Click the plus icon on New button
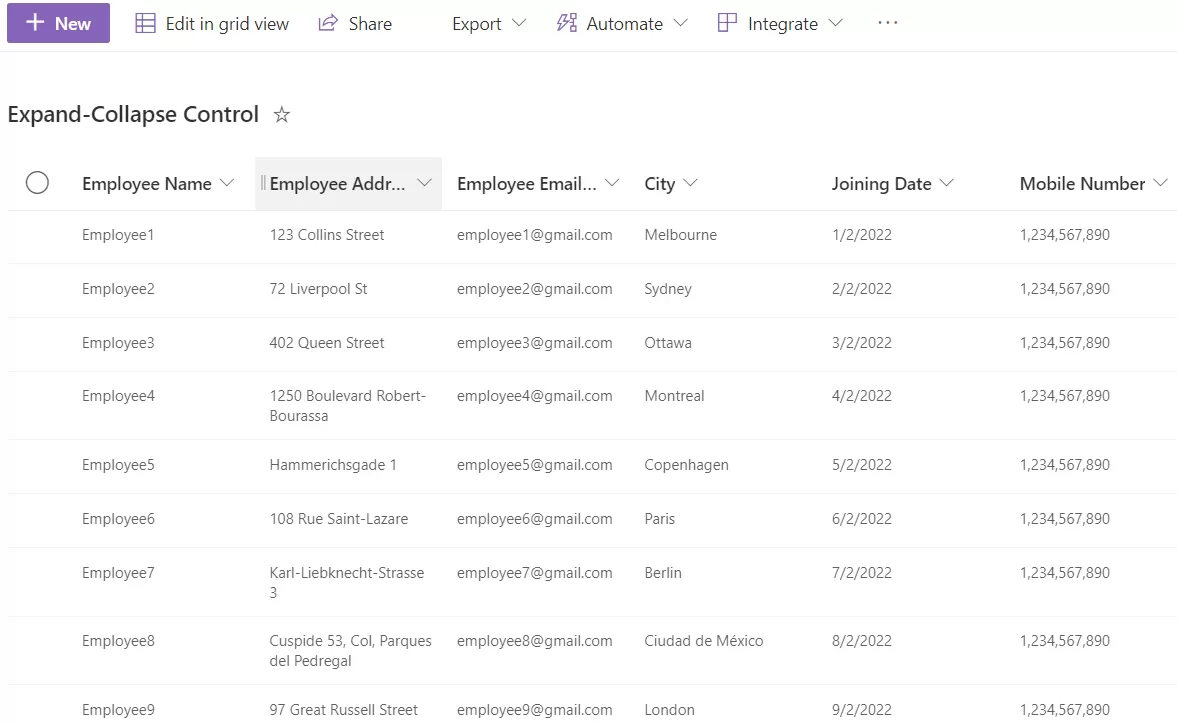This screenshot has width=1177, height=724. (35, 23)
